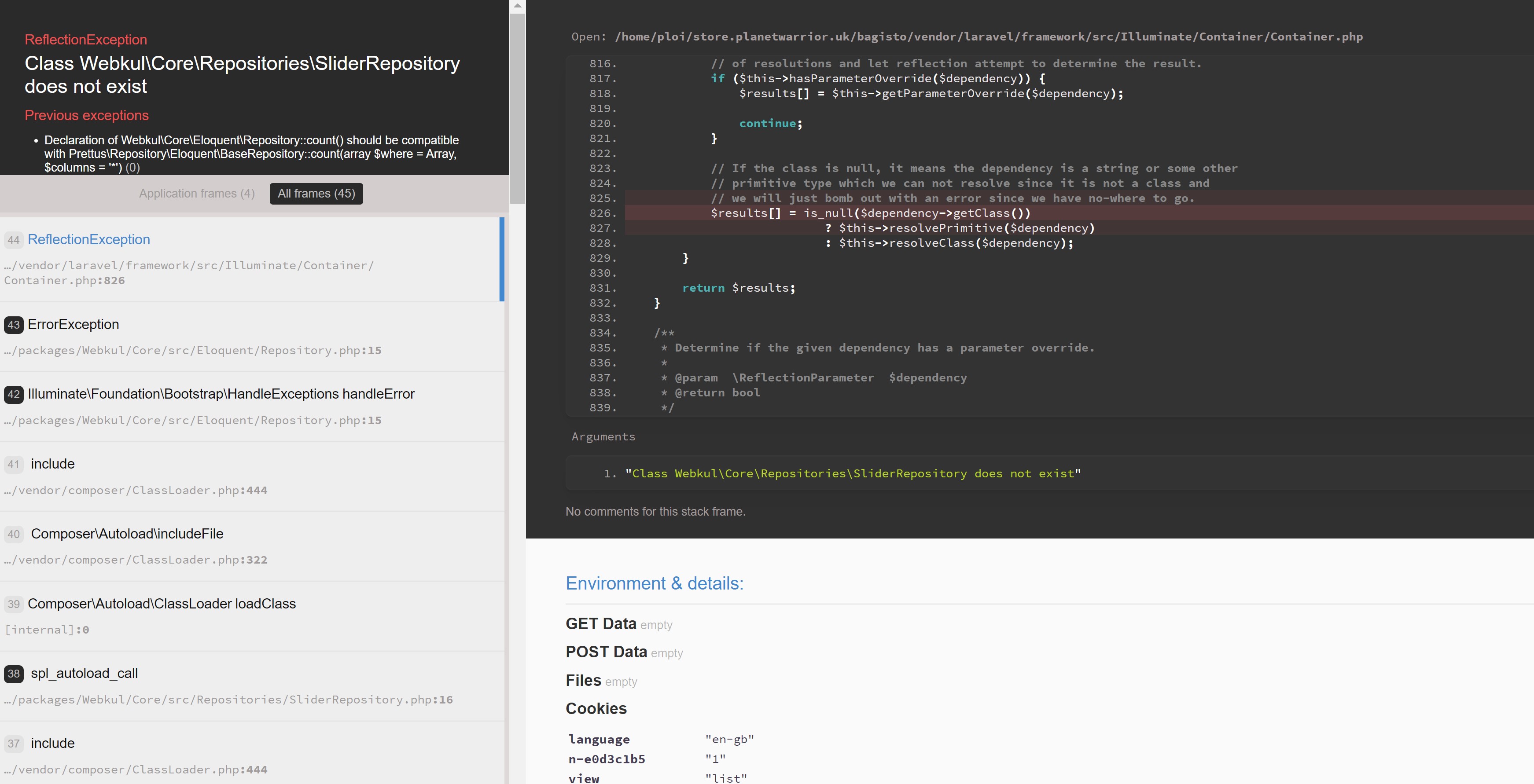Click the POST Data heading
The height and width of the screenshot is (784, 1534).
click(606, 652)
